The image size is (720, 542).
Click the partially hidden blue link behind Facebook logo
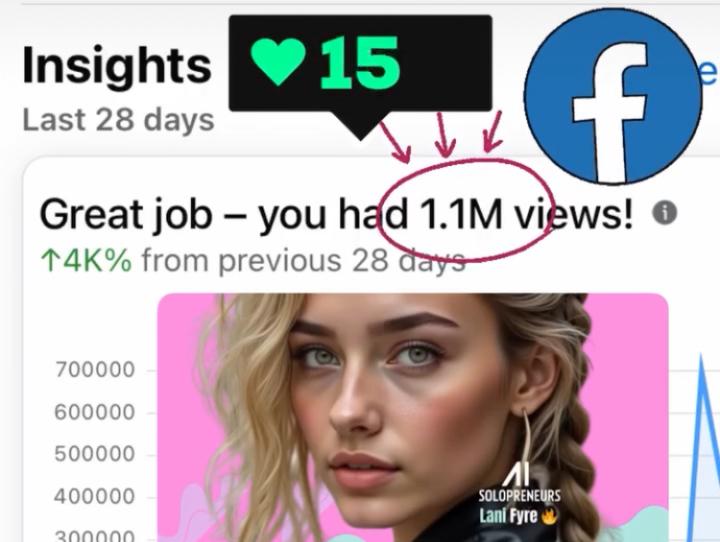point(708,72)
